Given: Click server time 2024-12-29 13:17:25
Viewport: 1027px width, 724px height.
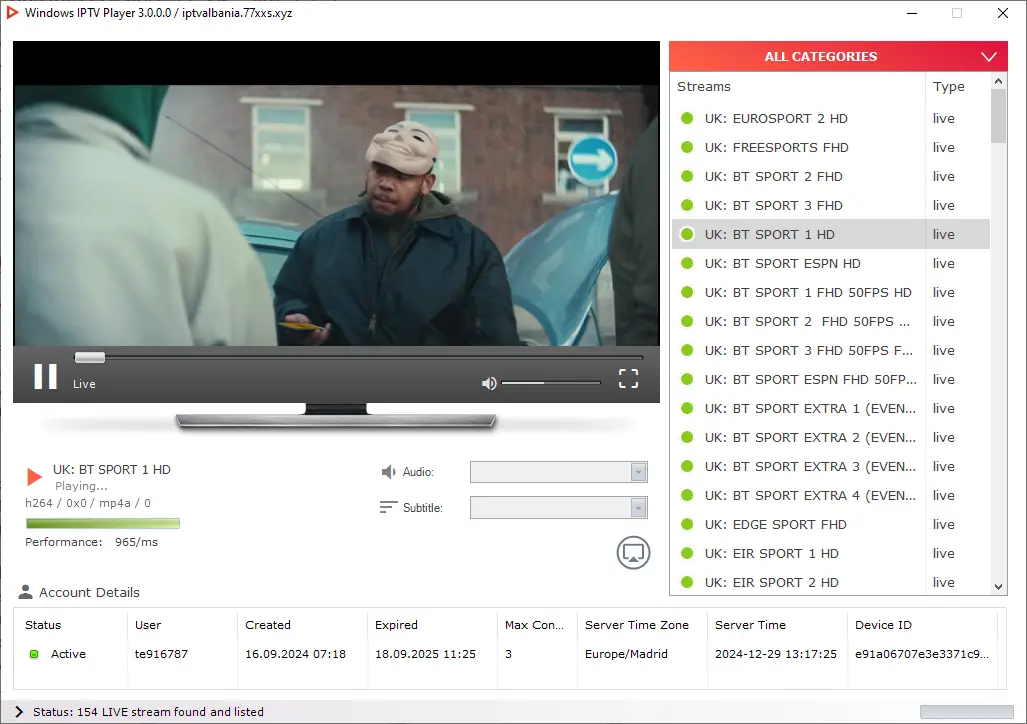Looking at the screenshot, I should tap(775, 654).
